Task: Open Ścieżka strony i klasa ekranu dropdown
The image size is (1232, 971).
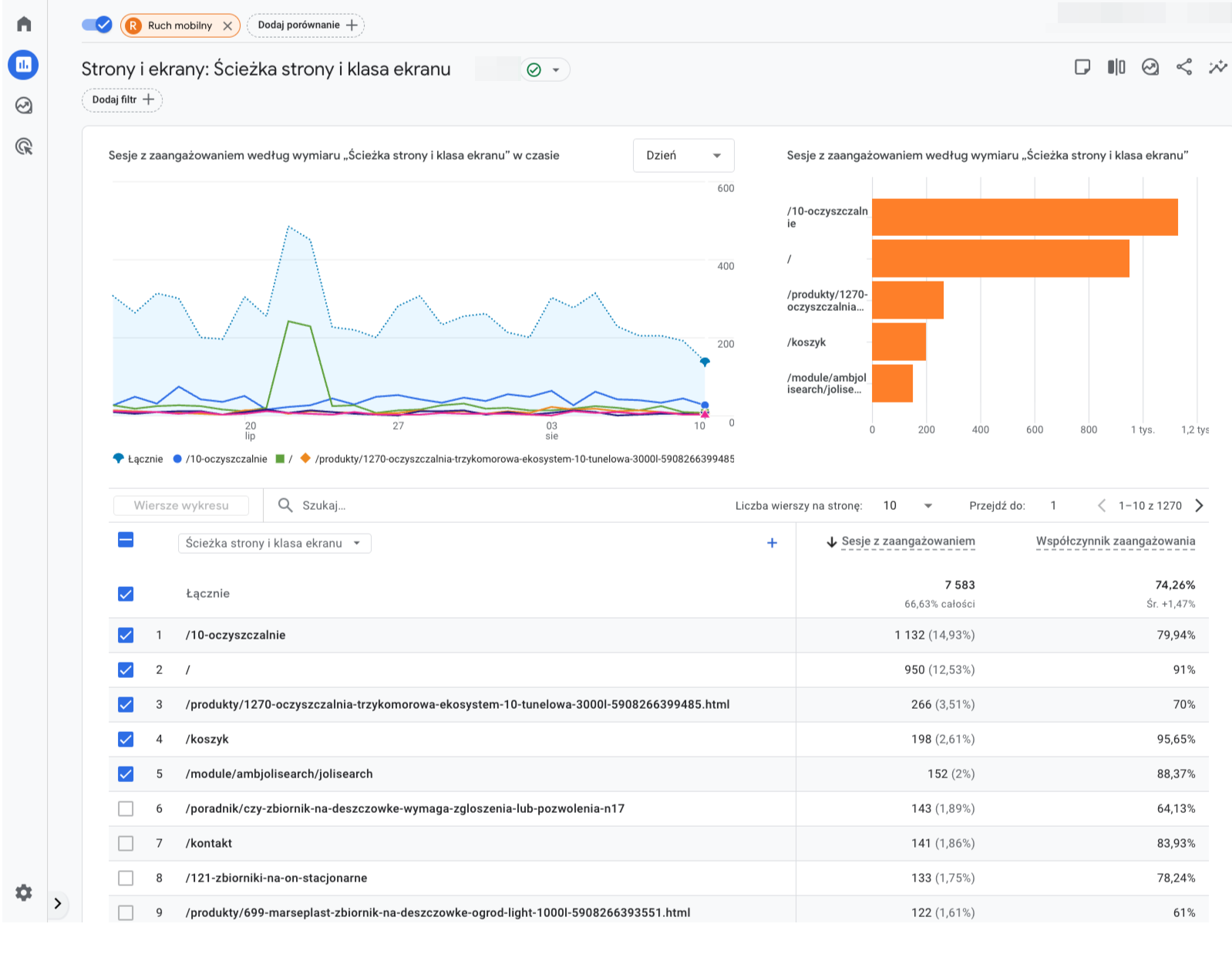Action: pyautogui.click(x=274, y=543)
